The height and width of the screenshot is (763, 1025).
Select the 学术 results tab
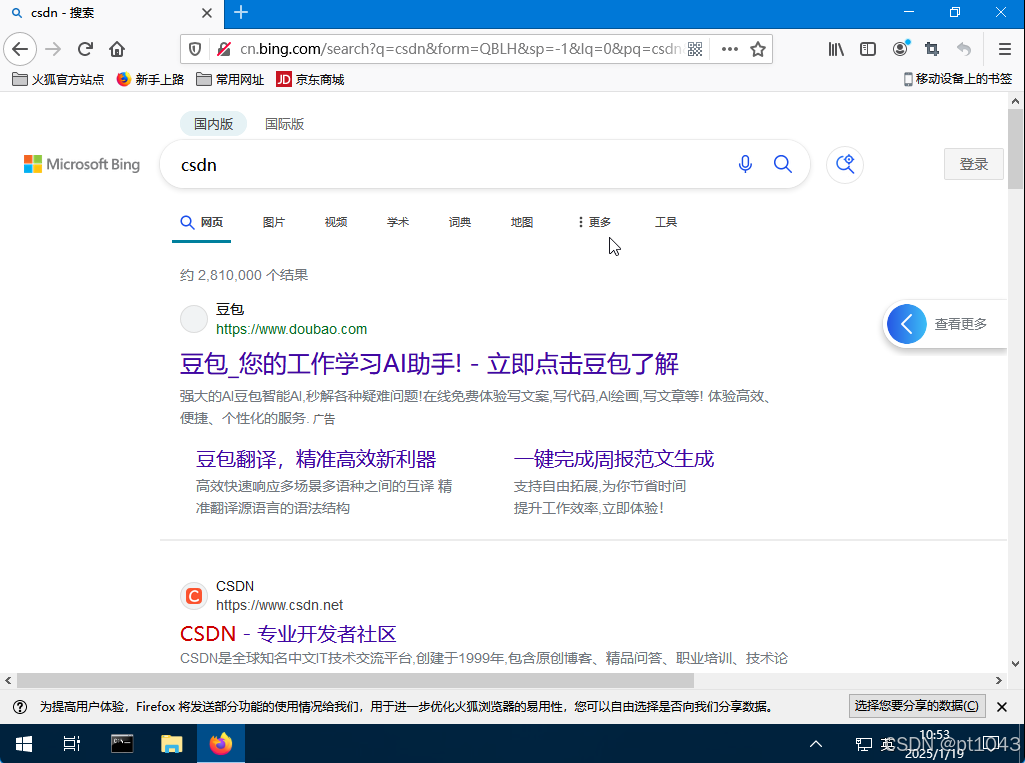(x=398, y=222)
